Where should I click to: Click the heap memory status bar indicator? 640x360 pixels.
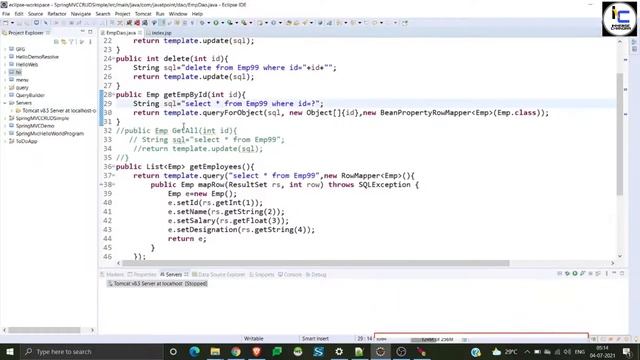[433, 339]
